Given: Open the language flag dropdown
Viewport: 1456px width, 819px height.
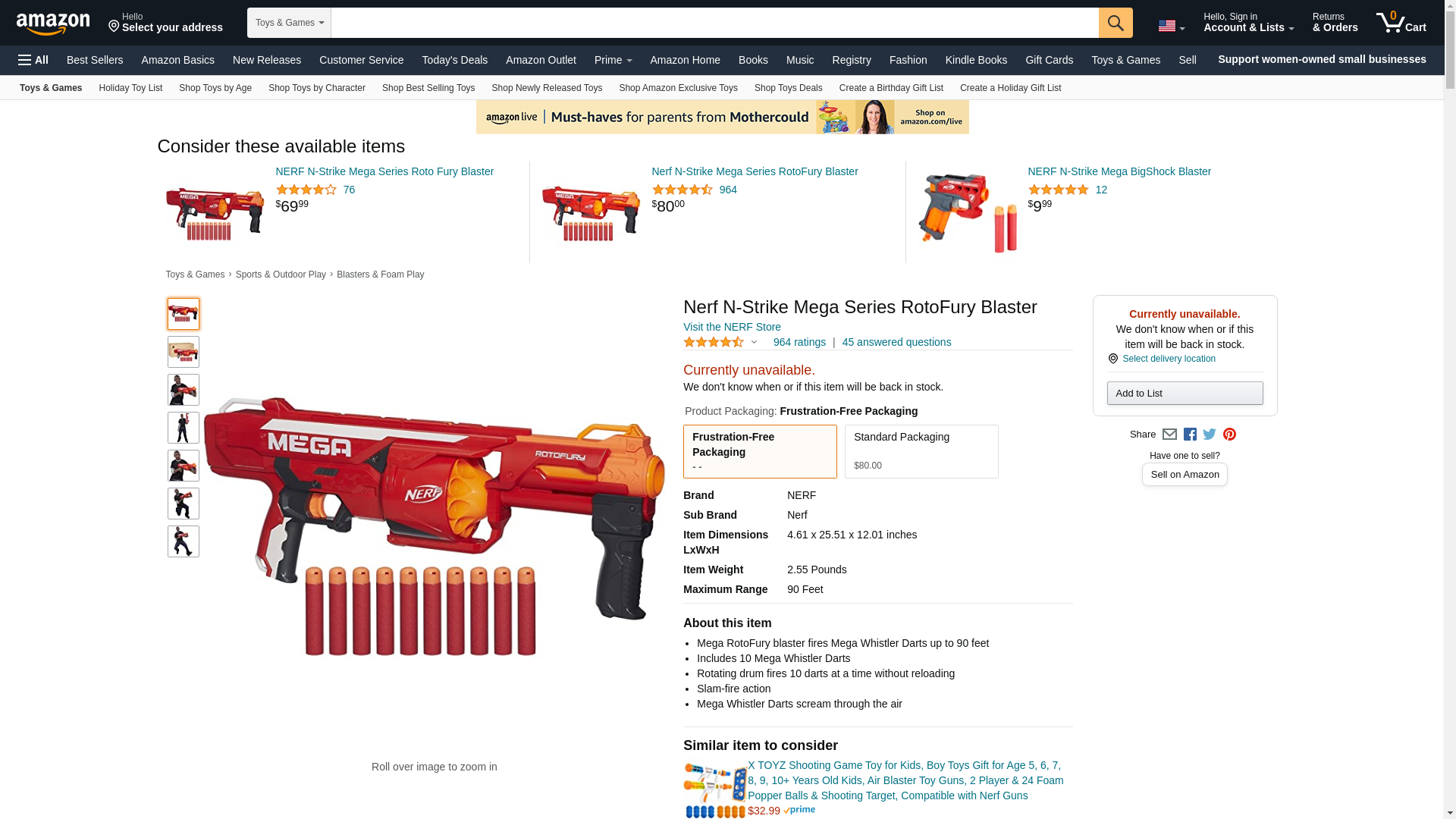Looking at the screenshot, I should click(x=1171, y=26).
